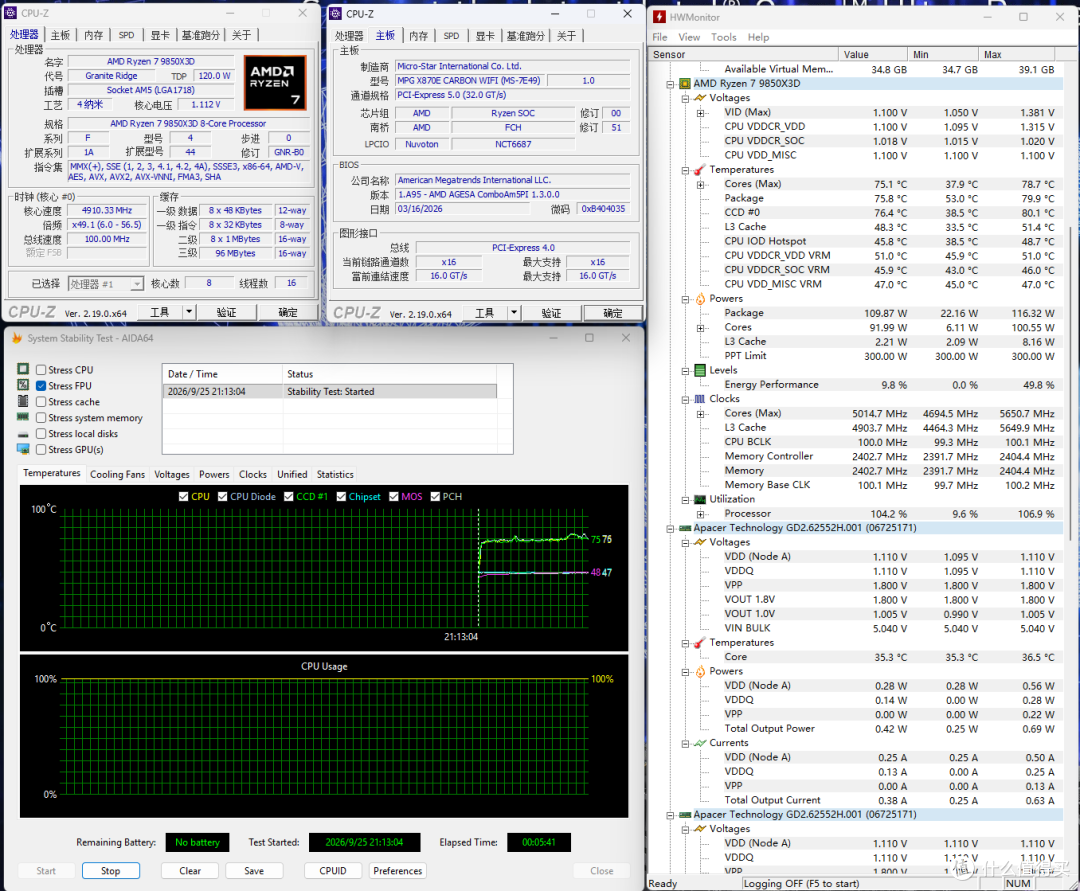
Task: Open the SPD tab in left CPU-Z window
Action: click(126, 35)
